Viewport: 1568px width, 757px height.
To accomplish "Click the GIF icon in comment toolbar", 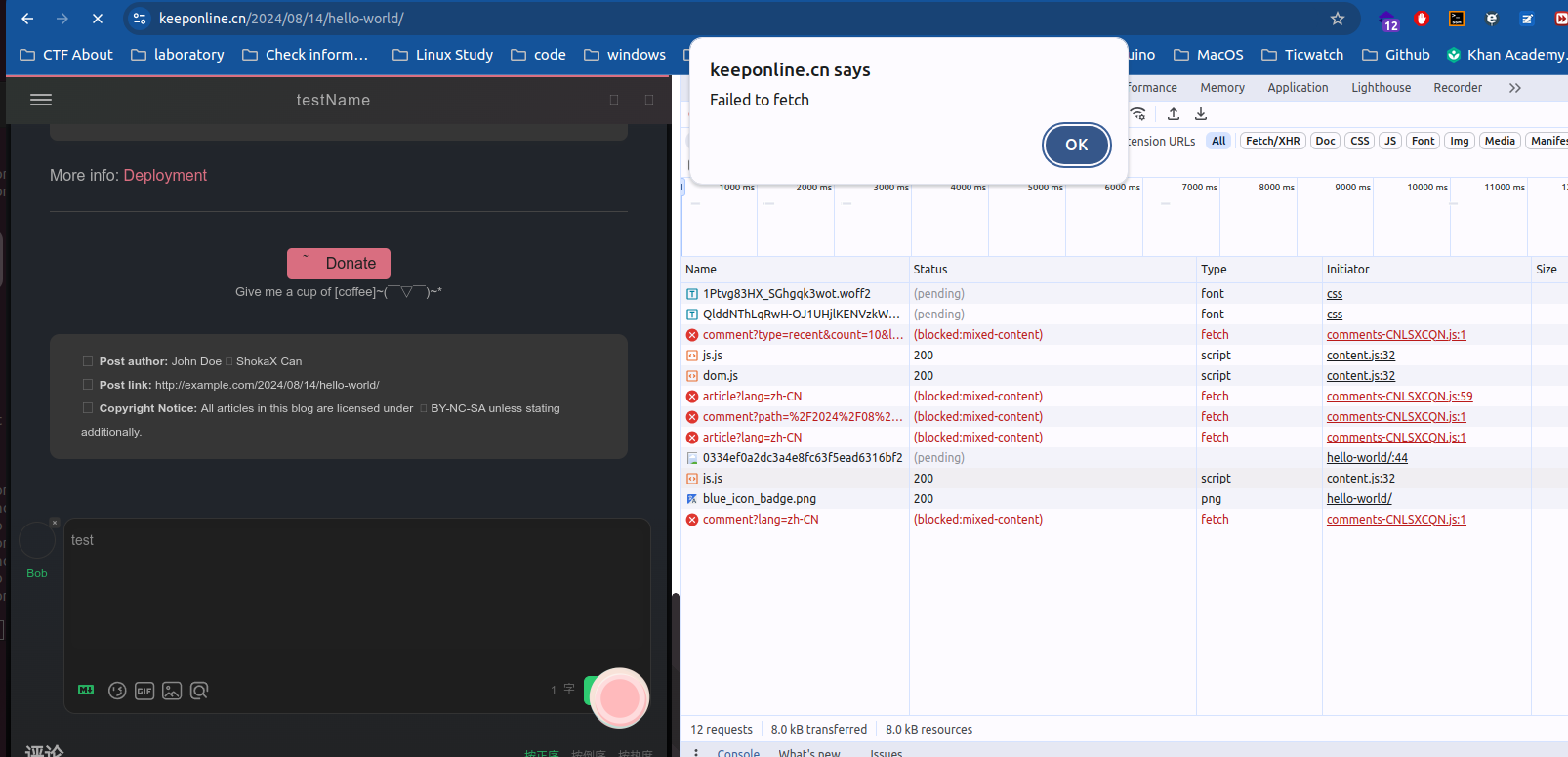I will 144,691.
